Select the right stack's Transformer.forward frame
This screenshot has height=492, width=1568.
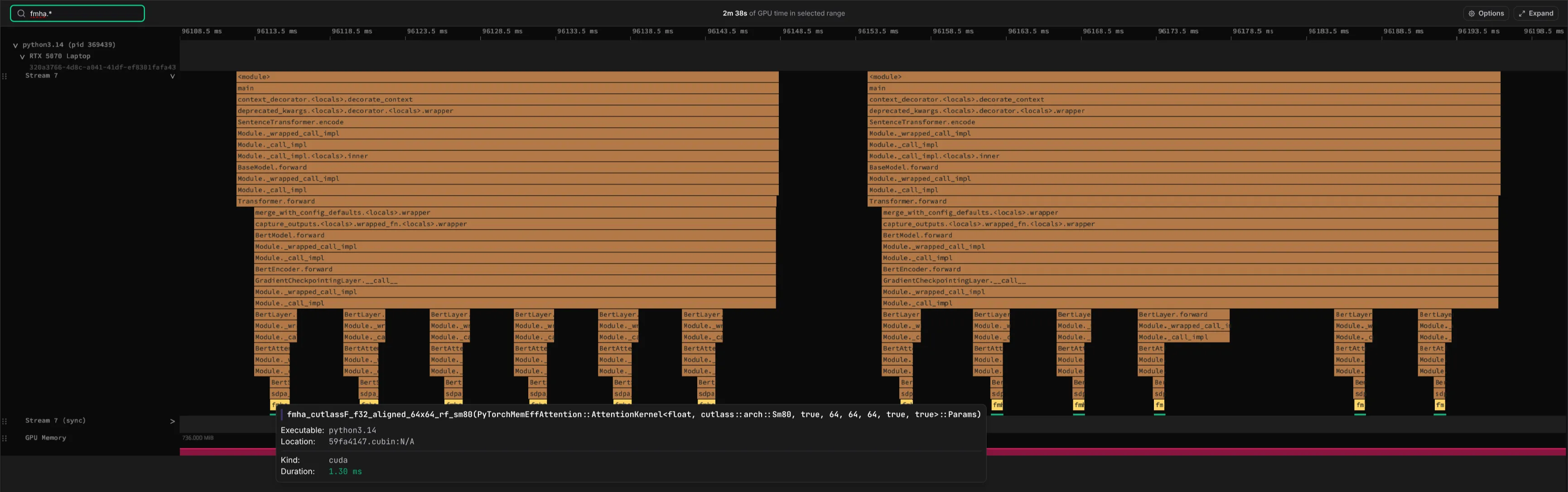(x=1182, y=201)
